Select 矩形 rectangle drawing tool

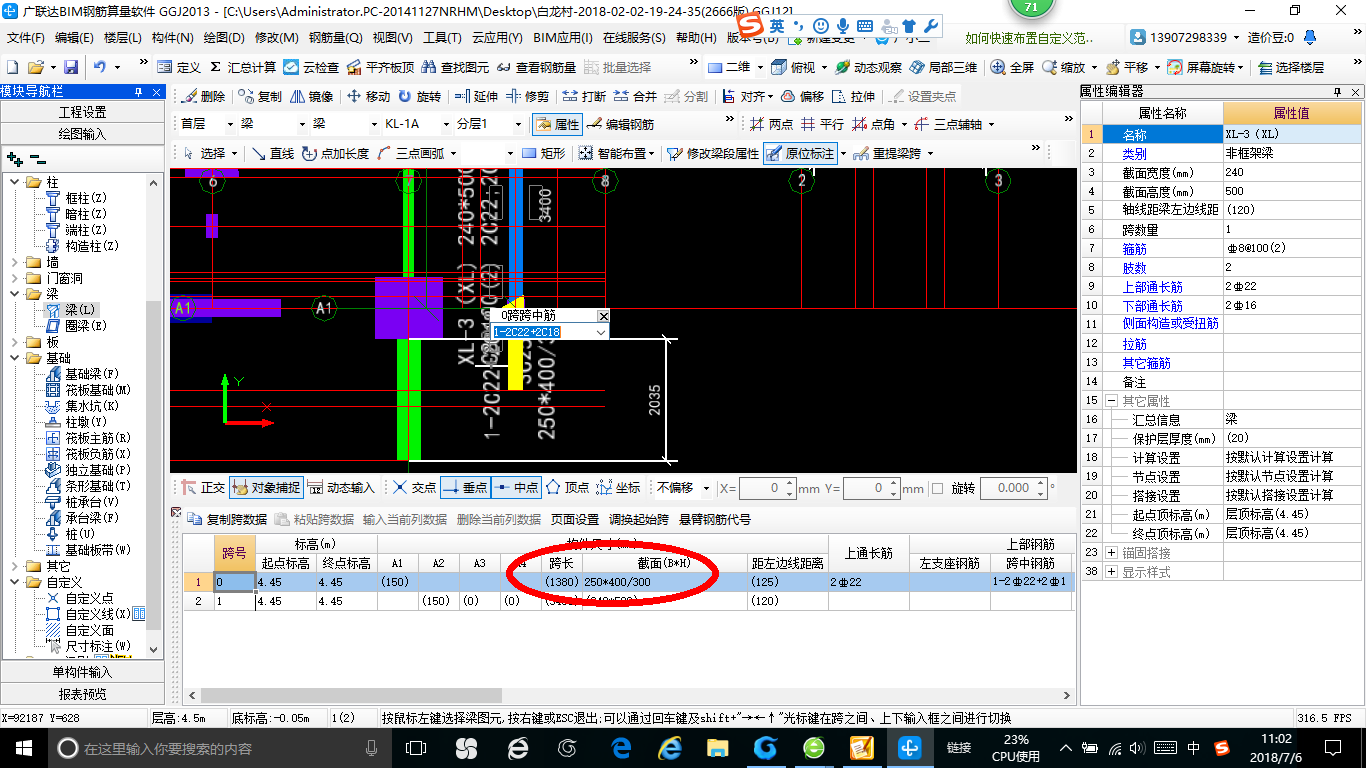(544, 153)
